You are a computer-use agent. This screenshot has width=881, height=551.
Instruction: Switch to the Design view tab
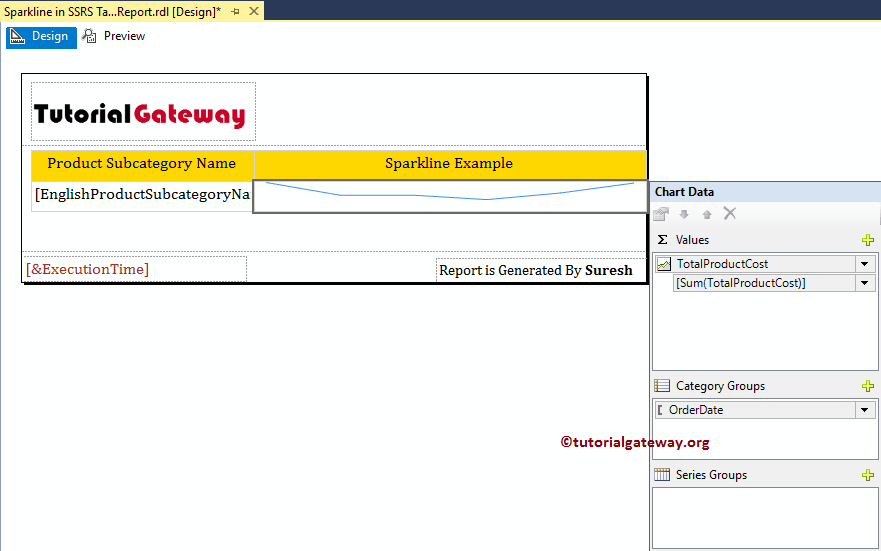pos(41,37)
